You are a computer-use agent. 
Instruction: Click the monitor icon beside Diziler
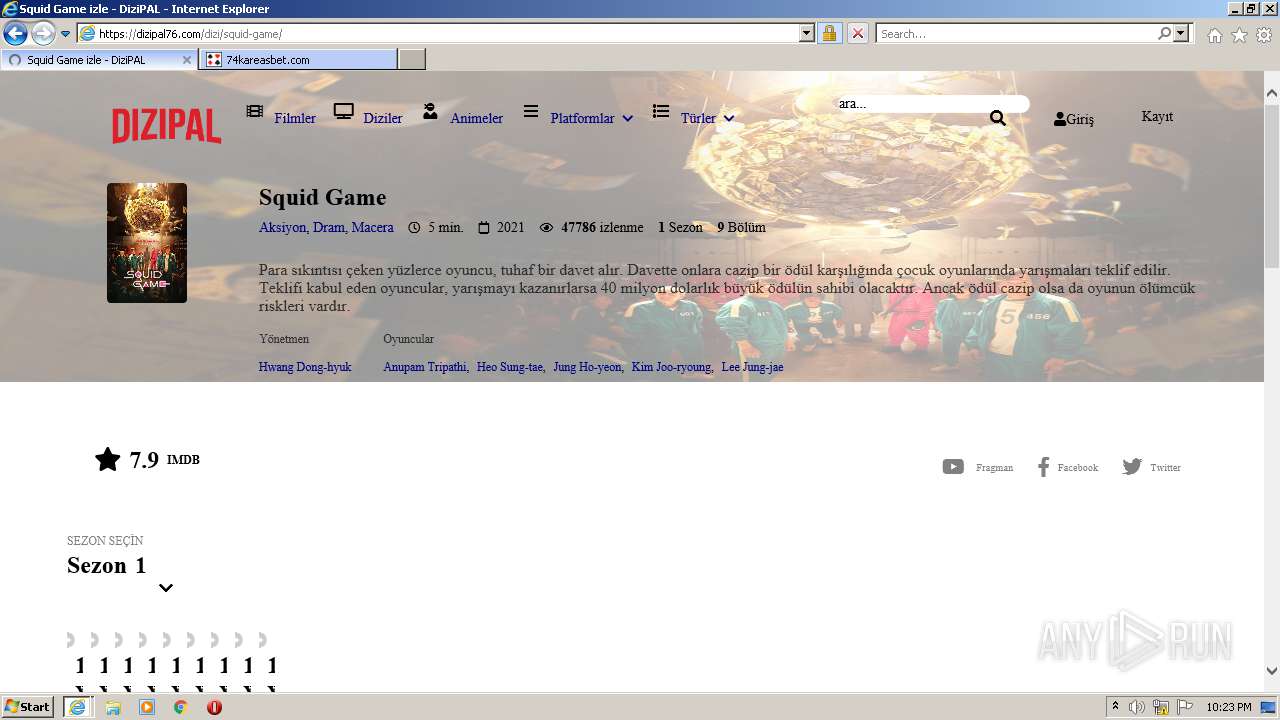point(344,111)
